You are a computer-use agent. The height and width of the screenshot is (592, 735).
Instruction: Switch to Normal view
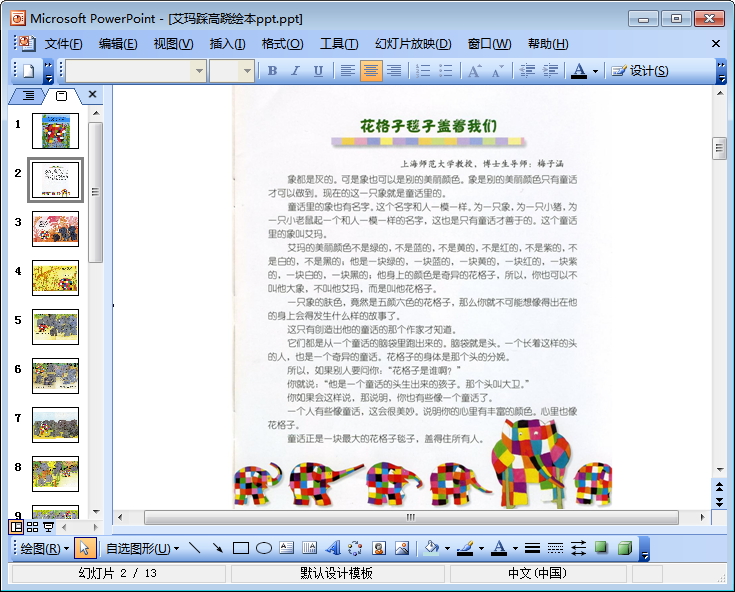pyautogui.click(x=16, y=527)
